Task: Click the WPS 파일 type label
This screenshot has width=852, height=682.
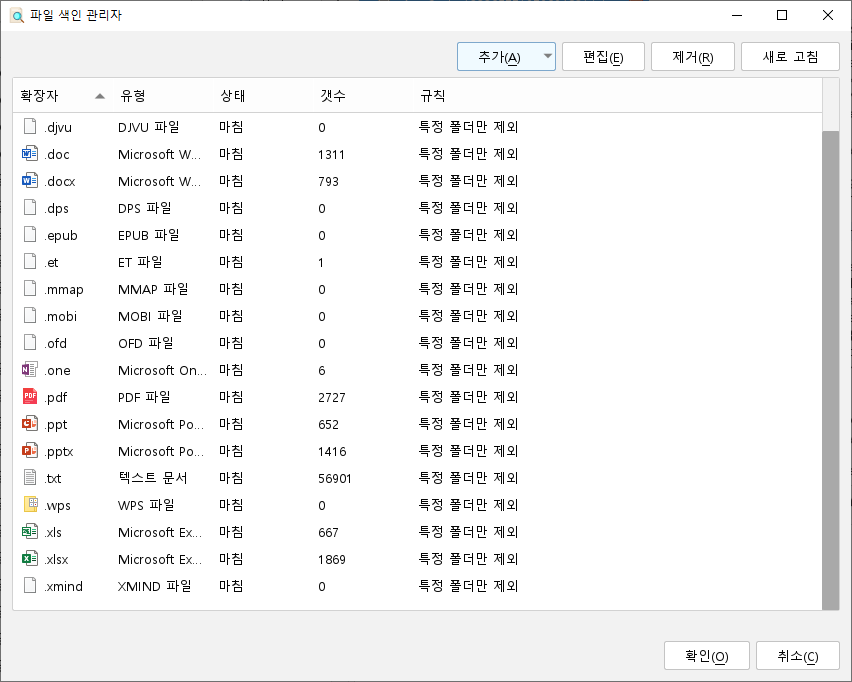Action: pyautogui.click(x=146, y=505)
